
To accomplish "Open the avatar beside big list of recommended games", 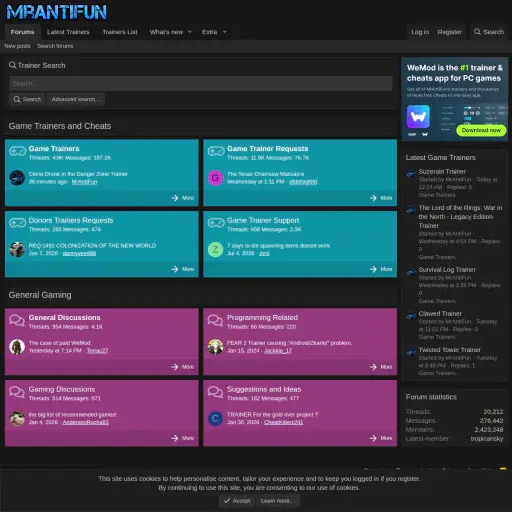I will click(17, 419).
